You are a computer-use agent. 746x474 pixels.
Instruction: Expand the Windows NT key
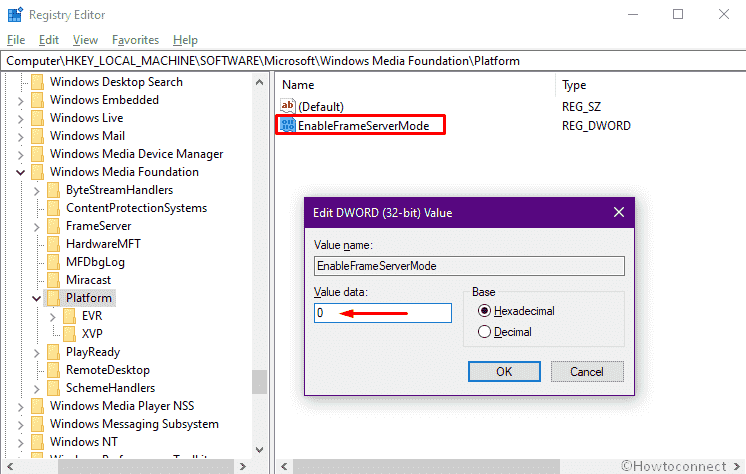point(20,443)
